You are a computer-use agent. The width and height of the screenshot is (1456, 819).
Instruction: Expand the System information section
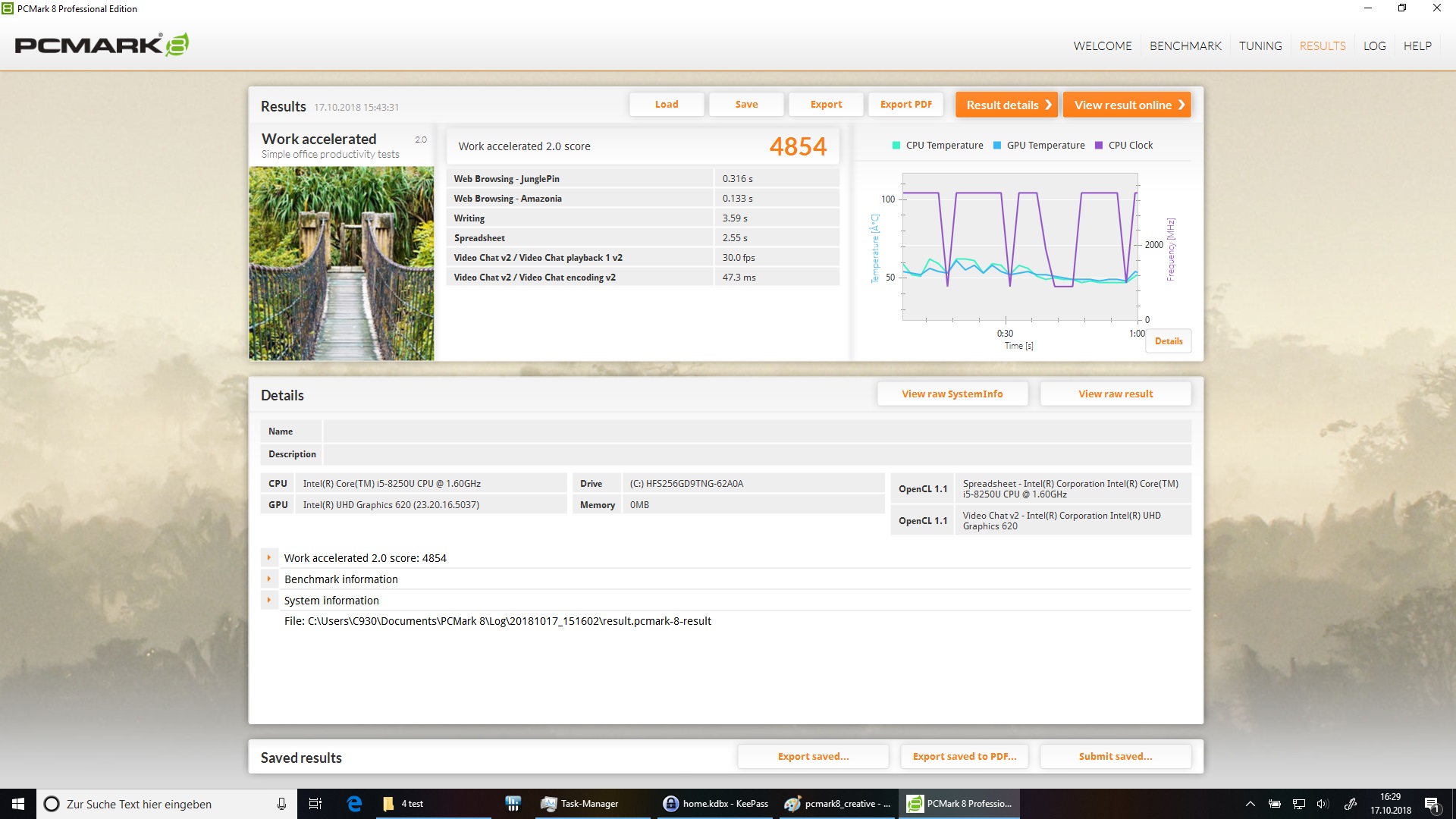(268, 600)
